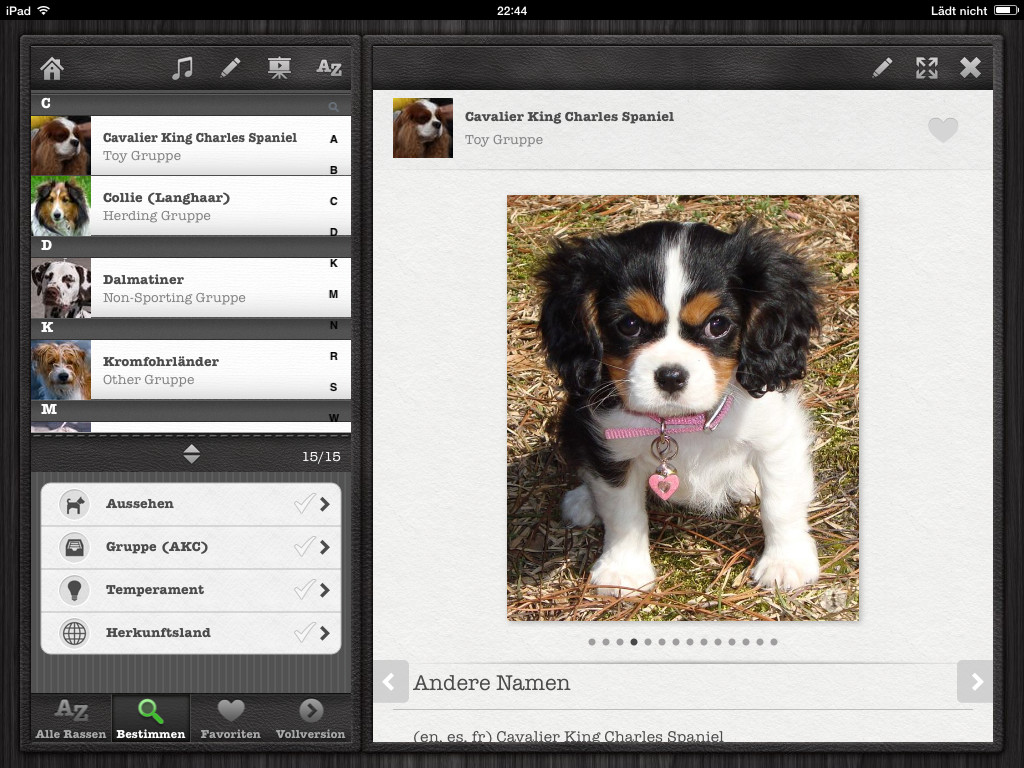Tap the 22:44 clock in status bar
The height and width of the screenshot is (768, 1024).
(x=512, y=10)
